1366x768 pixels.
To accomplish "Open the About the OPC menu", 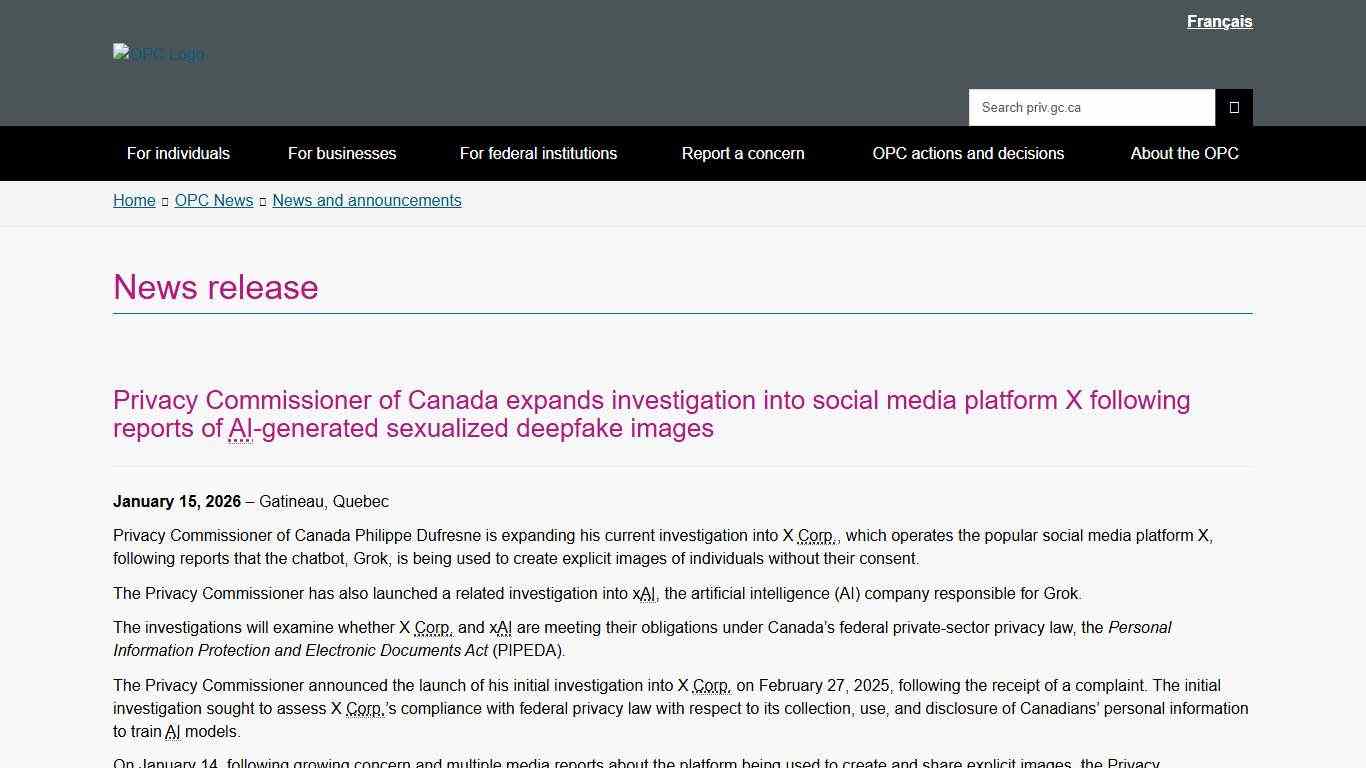I will click(1184, 153).
